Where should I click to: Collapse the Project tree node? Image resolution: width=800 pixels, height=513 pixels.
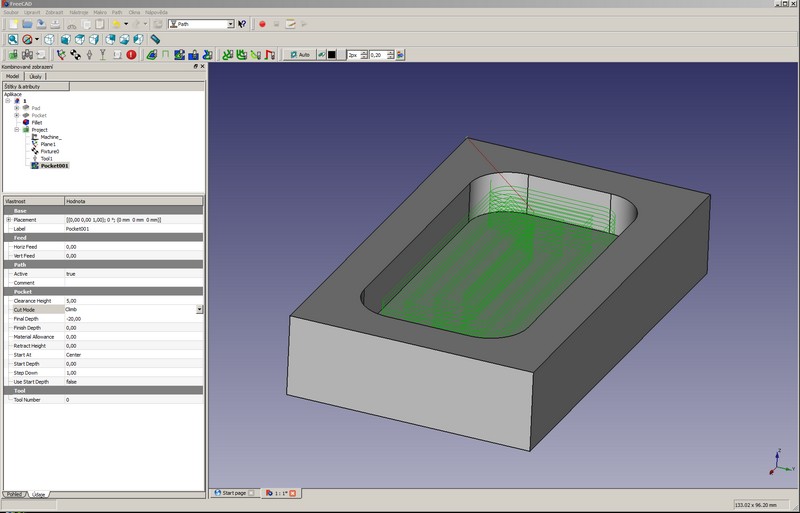(x=17, y=129)
